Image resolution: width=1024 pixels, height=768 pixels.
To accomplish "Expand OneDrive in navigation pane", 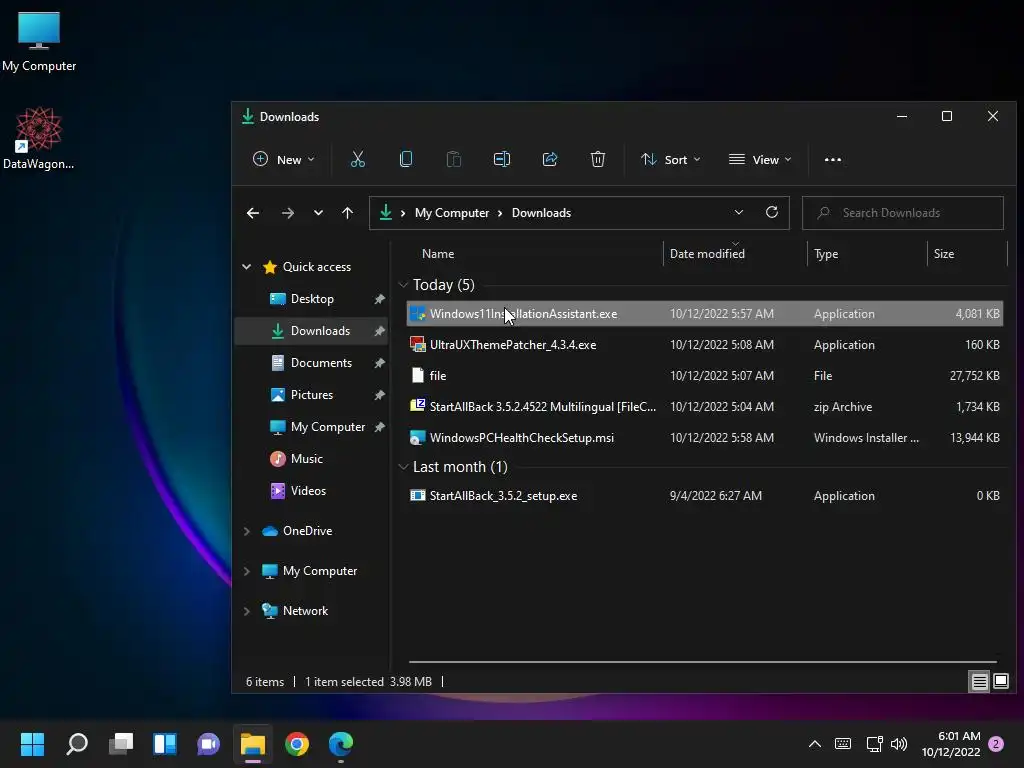I will click(x=247, y=531).
